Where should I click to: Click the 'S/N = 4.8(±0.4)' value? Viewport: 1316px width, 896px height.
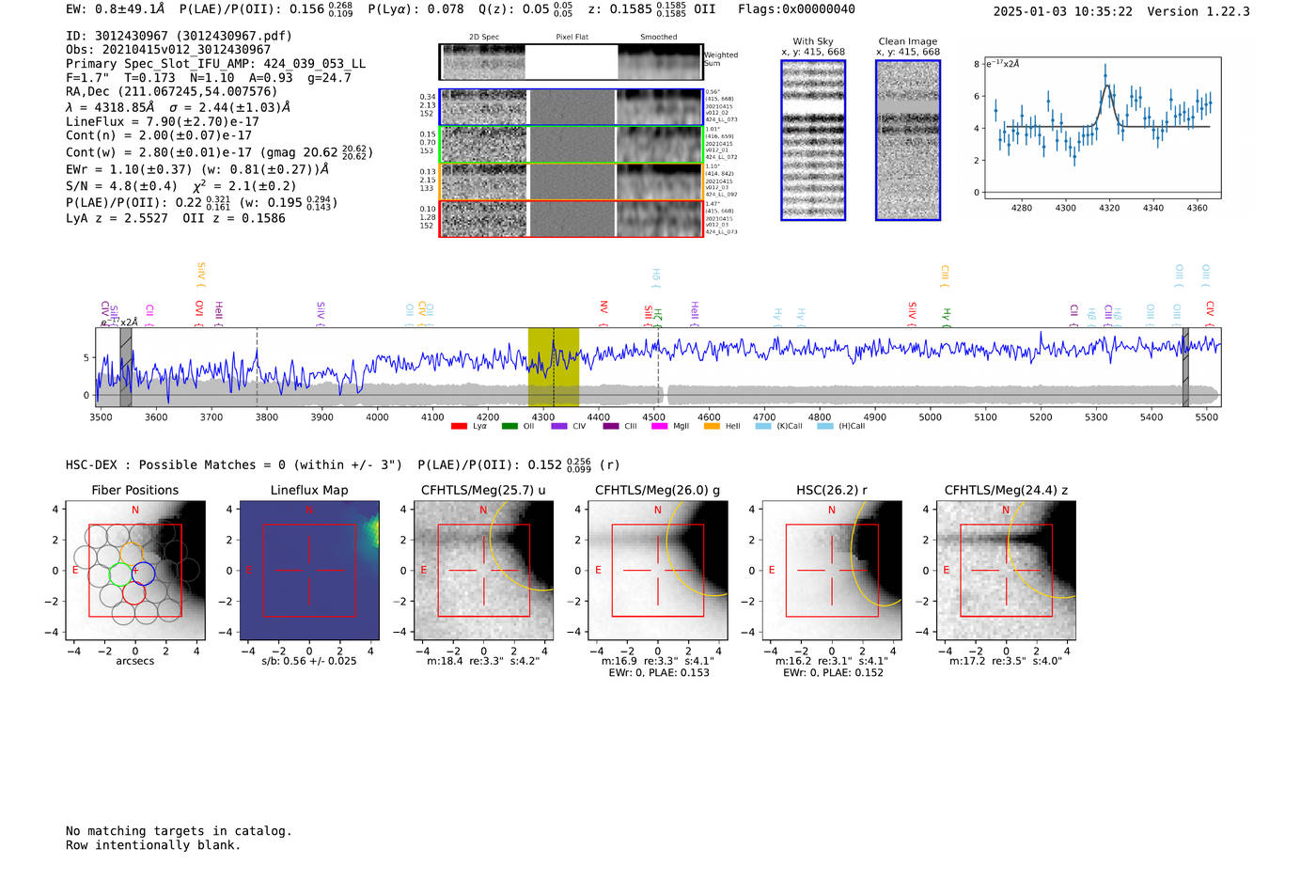121,186
